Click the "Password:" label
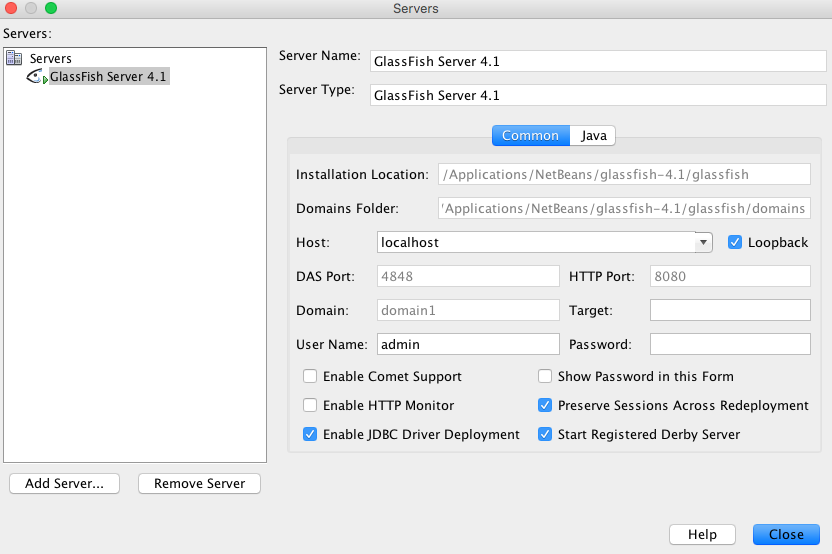This screenshot has width=832, height=554. click(x=600, y=344)
